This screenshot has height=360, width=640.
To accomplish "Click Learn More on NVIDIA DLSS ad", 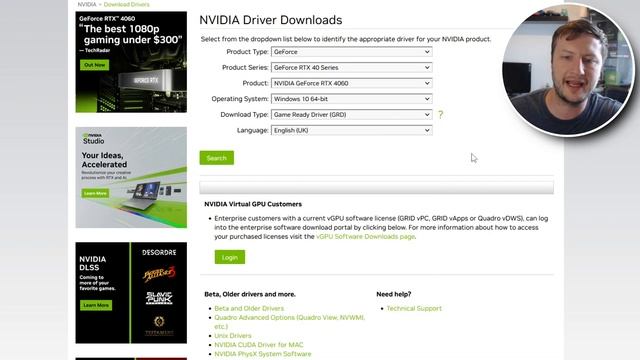I will tap(96, 305).
